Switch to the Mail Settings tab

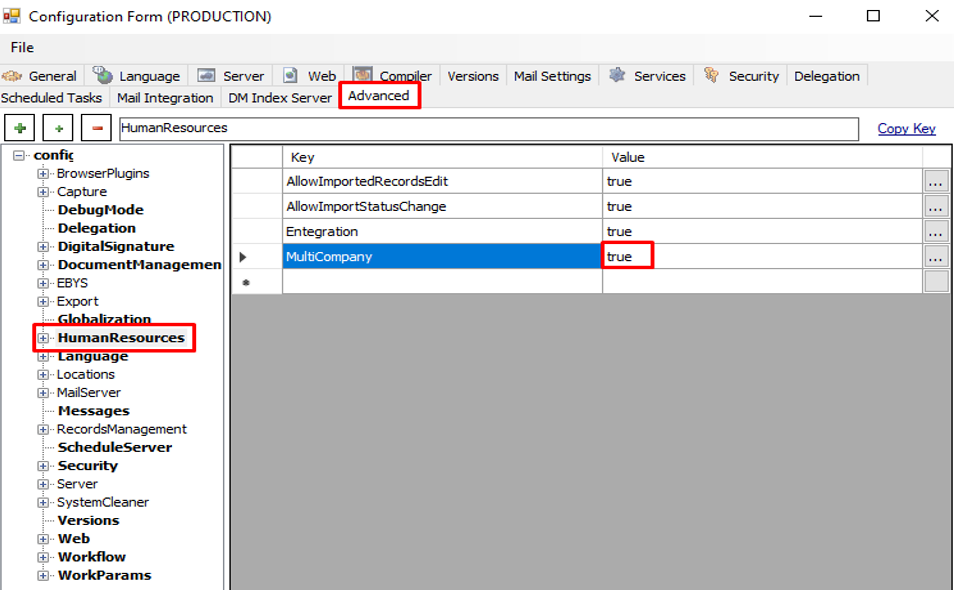pyautogui.click(x=552, y=76)
